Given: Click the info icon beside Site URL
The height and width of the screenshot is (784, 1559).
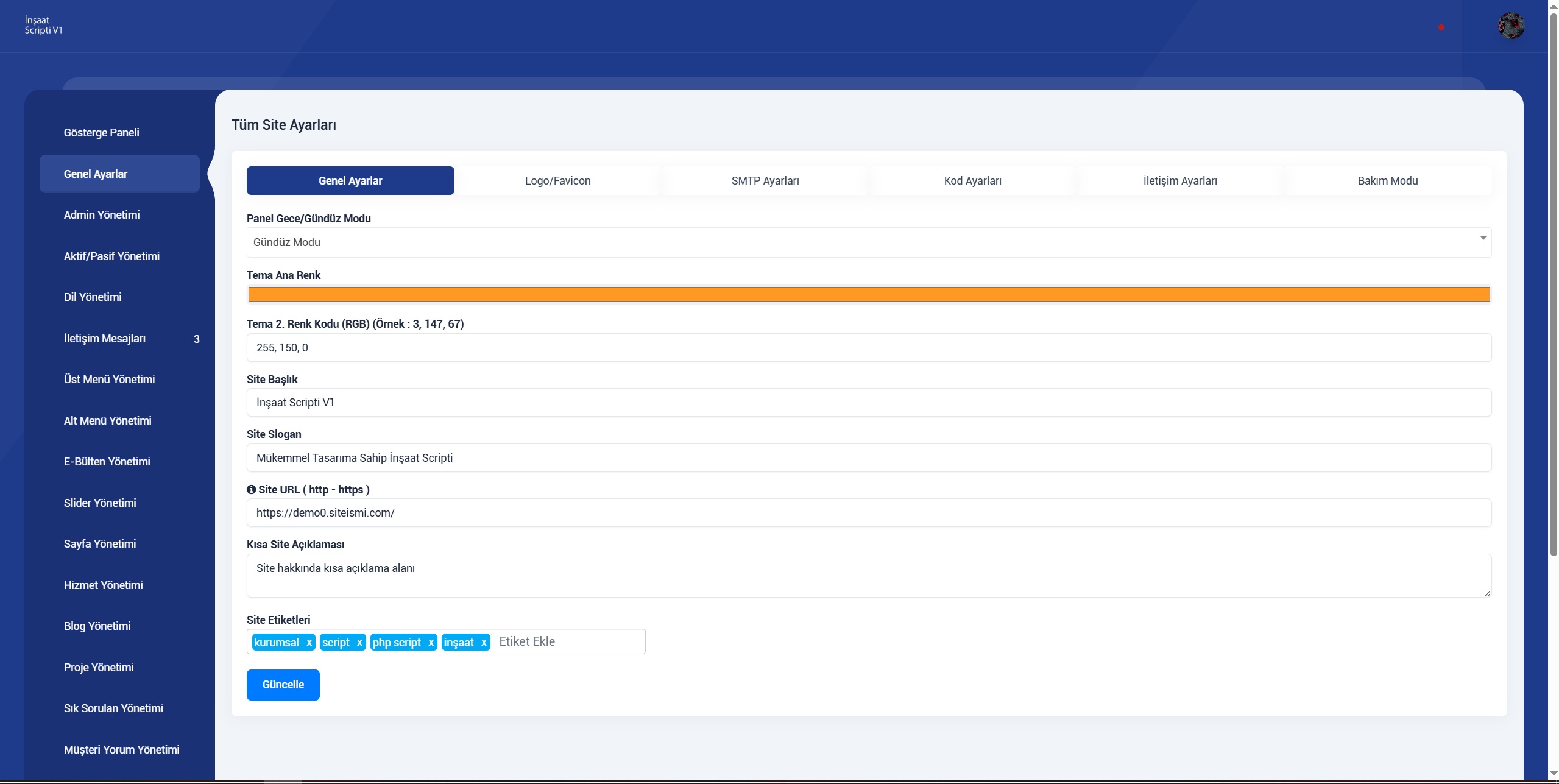Looking at the screenshot, I should pos(251,489).
